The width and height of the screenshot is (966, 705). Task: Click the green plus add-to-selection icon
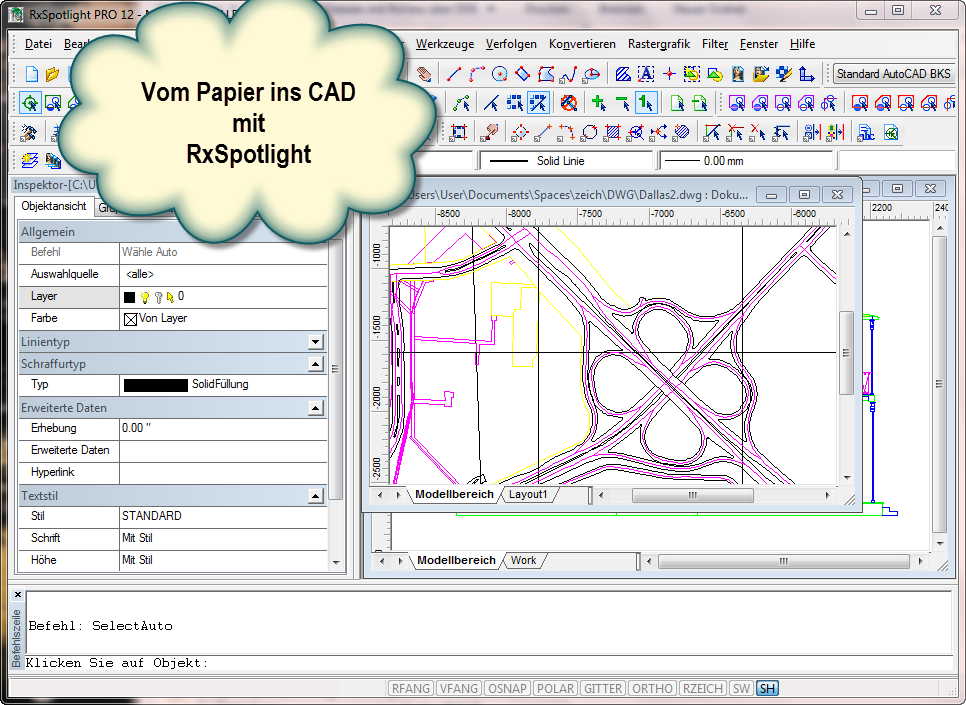pyautogui.click(x=599, y=103)
